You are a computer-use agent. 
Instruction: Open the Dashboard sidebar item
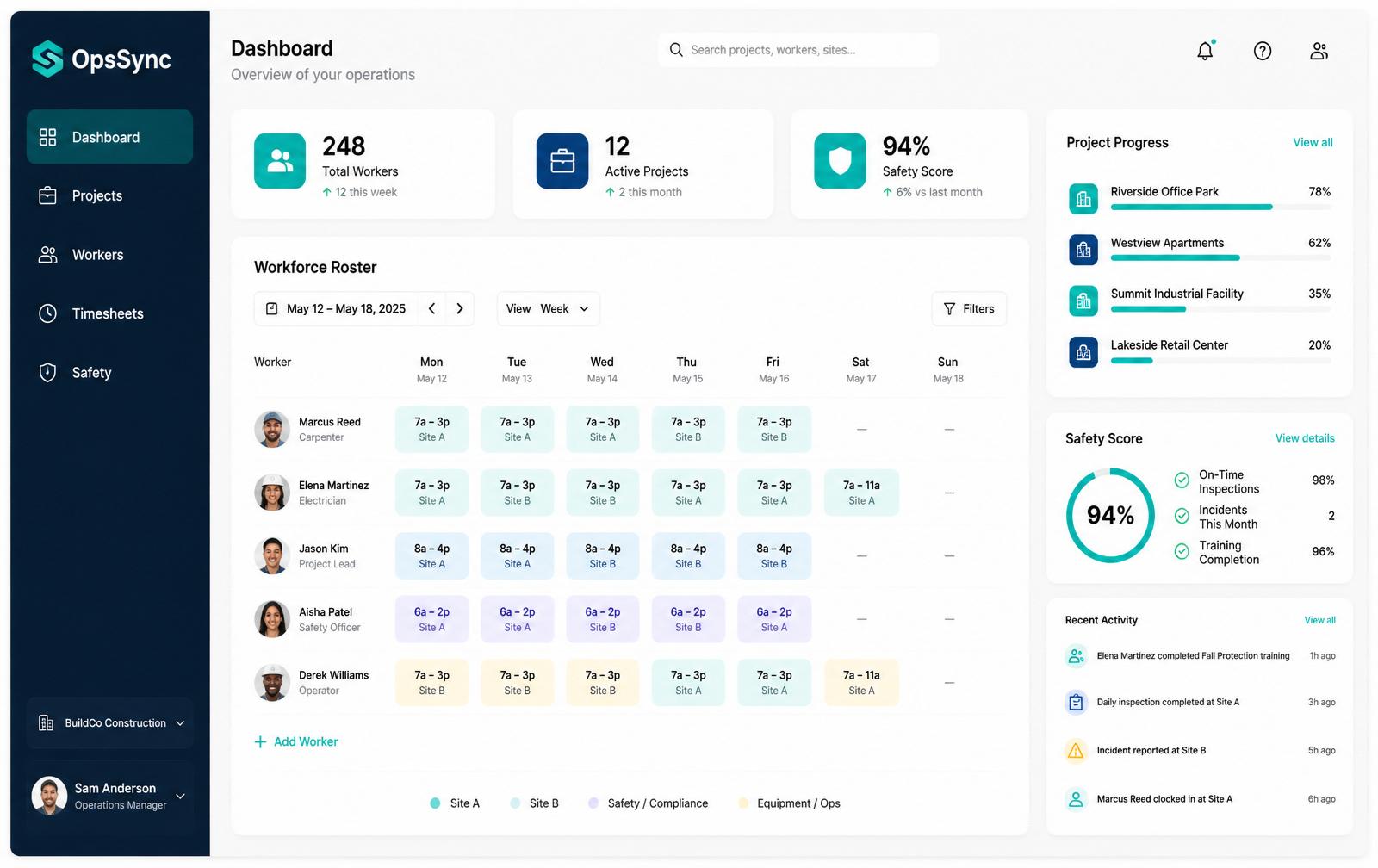pyautogui.click(x=109, y=137)
